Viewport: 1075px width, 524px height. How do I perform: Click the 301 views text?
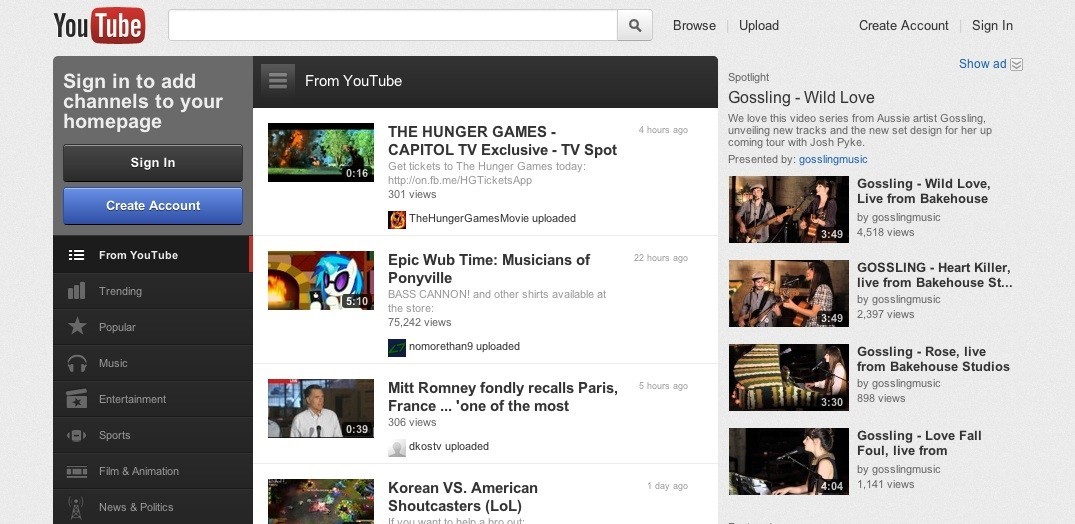(x=412, y=194)
